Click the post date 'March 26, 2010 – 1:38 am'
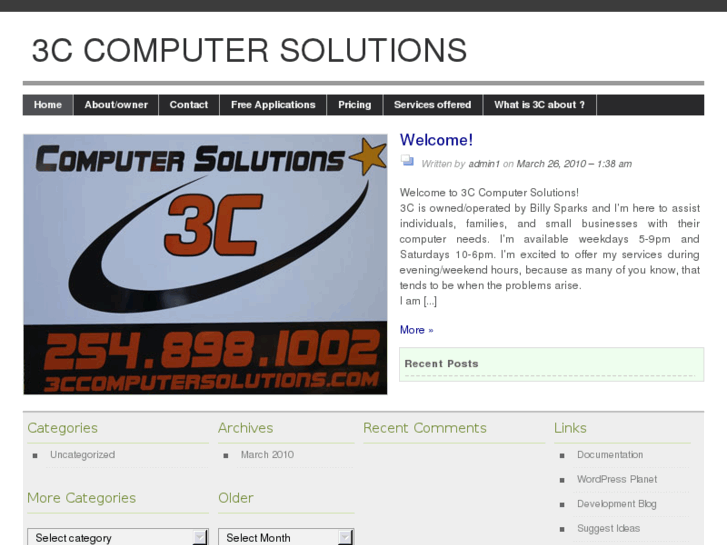Viewport: 727px width, 545px height. point(574,164)
